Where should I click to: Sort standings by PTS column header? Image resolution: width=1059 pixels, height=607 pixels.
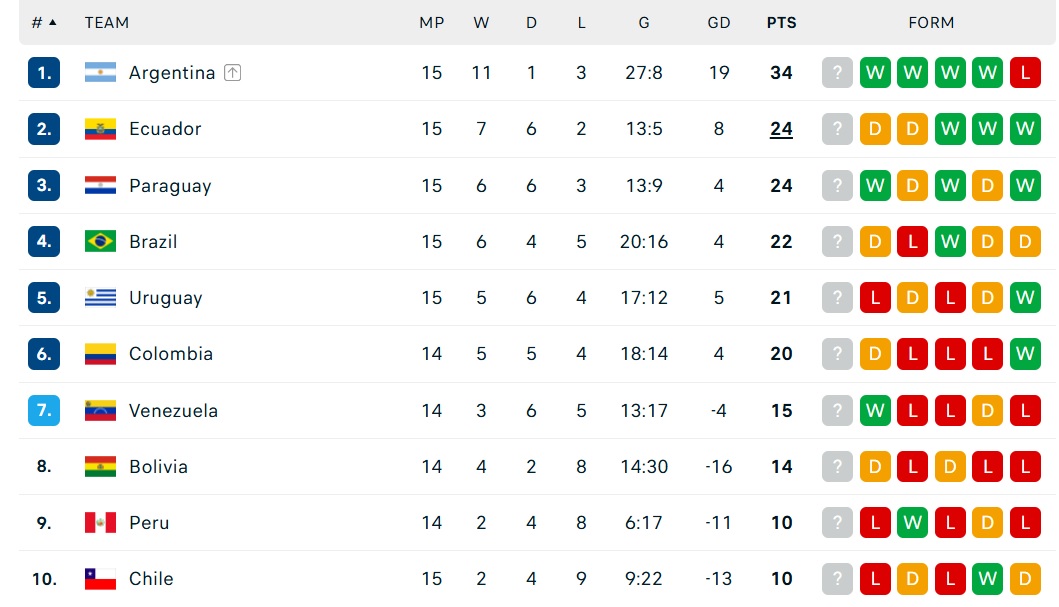[x=781, y=23]
